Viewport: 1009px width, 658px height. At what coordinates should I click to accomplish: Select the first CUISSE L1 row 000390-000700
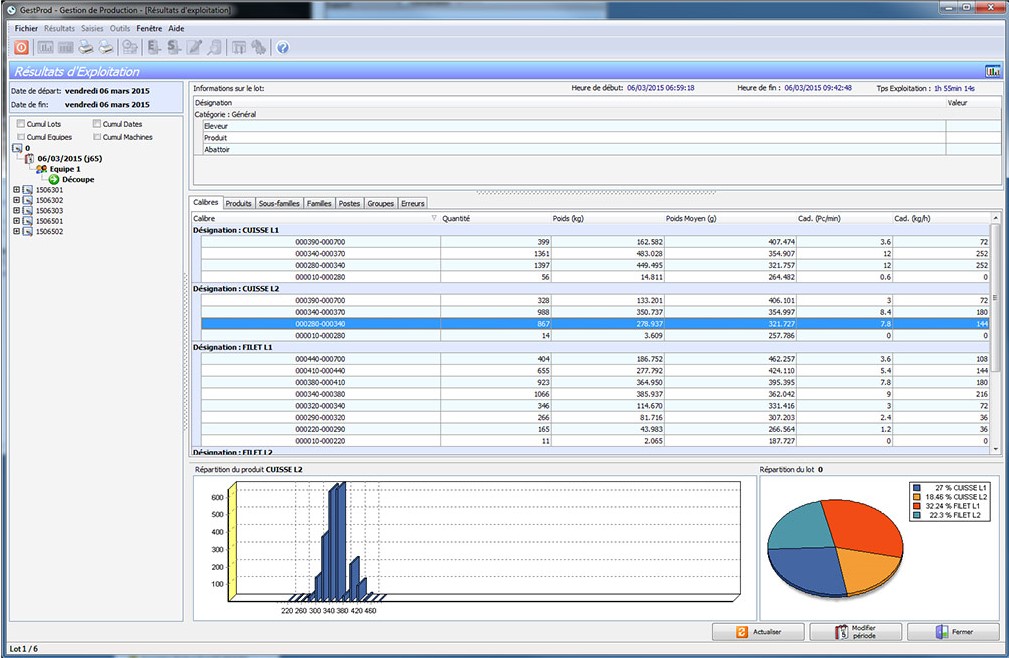tap(320, 242)
